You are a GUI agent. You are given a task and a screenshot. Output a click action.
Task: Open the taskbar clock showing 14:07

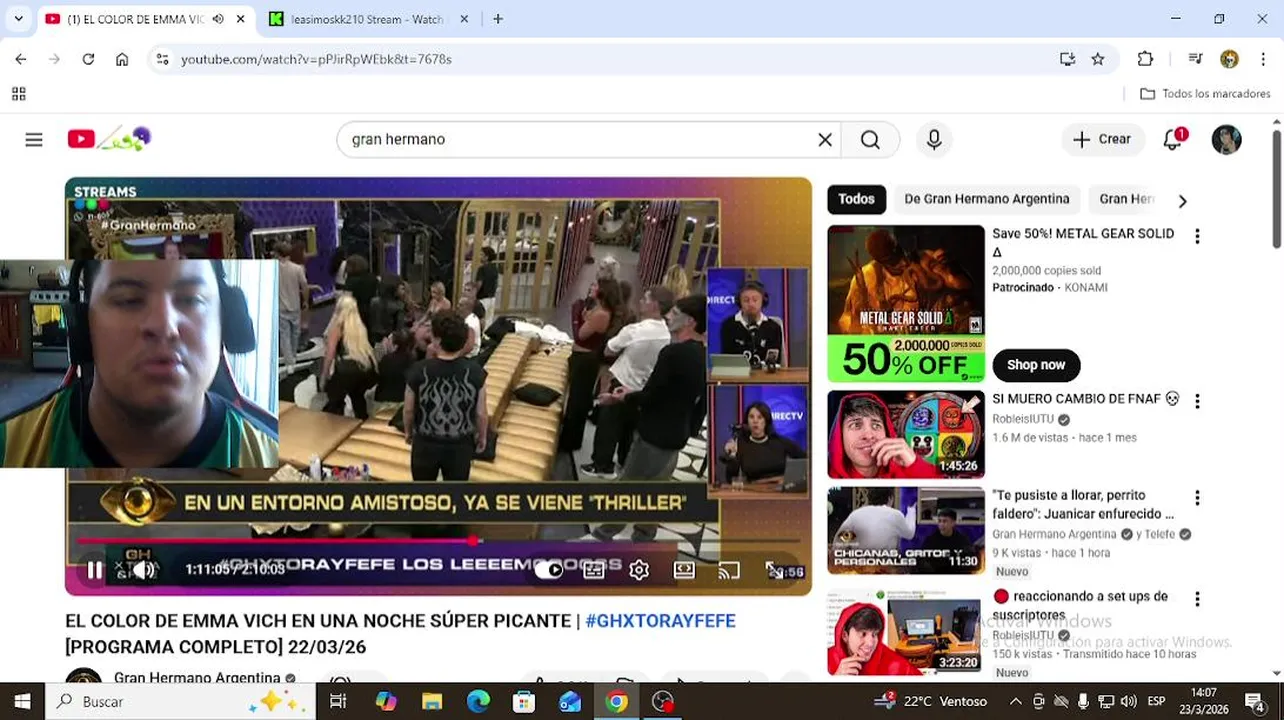1204,702
